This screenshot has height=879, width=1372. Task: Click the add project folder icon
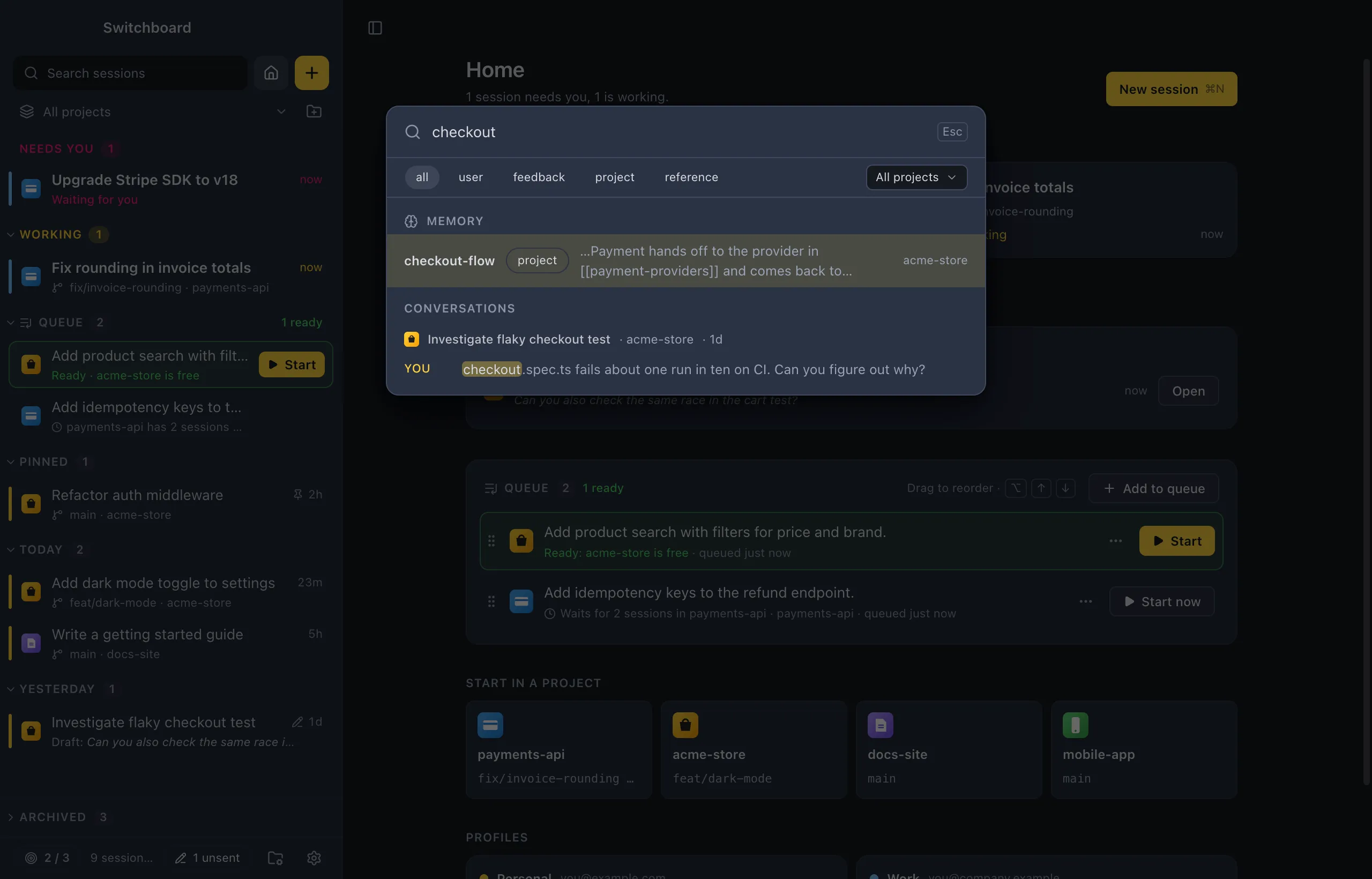(x=314, y=111)
